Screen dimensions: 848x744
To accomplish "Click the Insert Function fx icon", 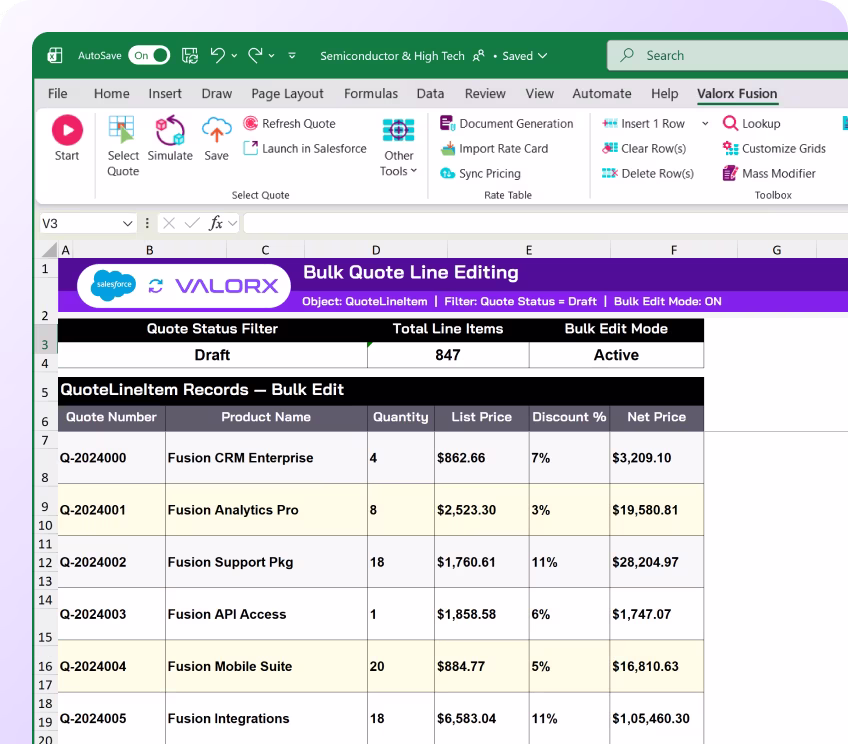I will click(x=216, y=223).
